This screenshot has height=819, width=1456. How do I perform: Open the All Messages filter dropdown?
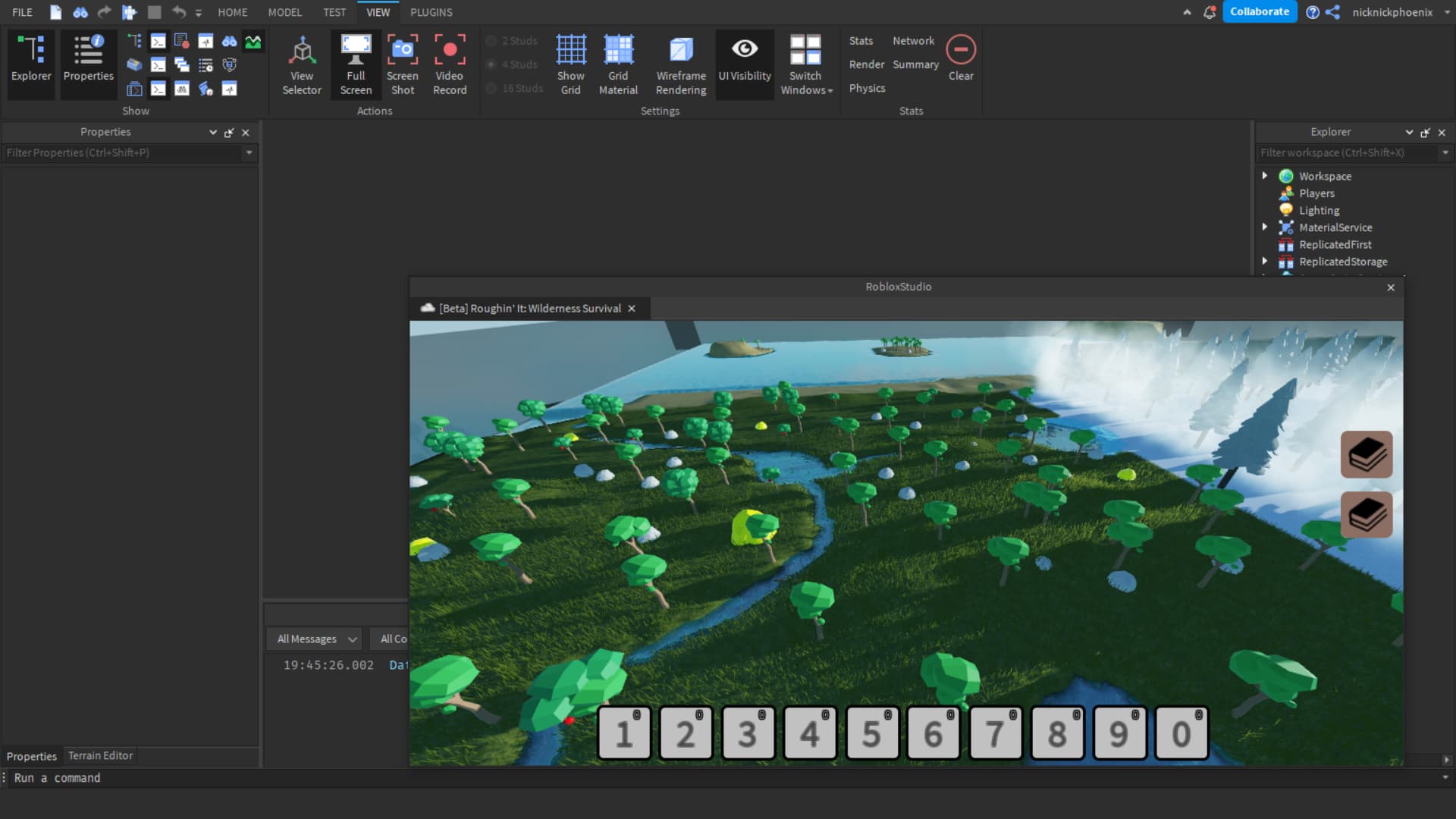(x=315, y=639)
